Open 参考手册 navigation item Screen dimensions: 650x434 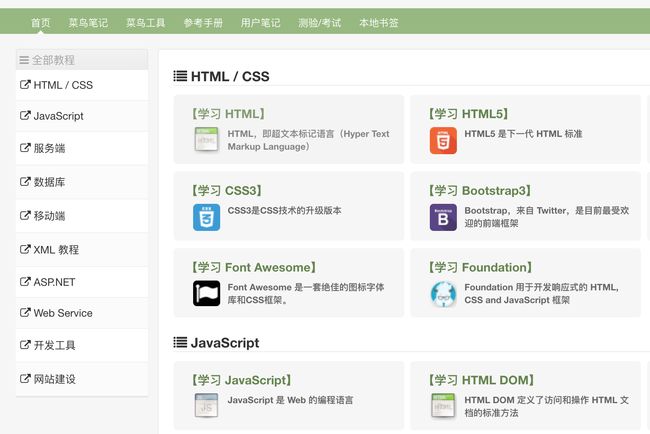pyautogui.click(x=203, y=22)
